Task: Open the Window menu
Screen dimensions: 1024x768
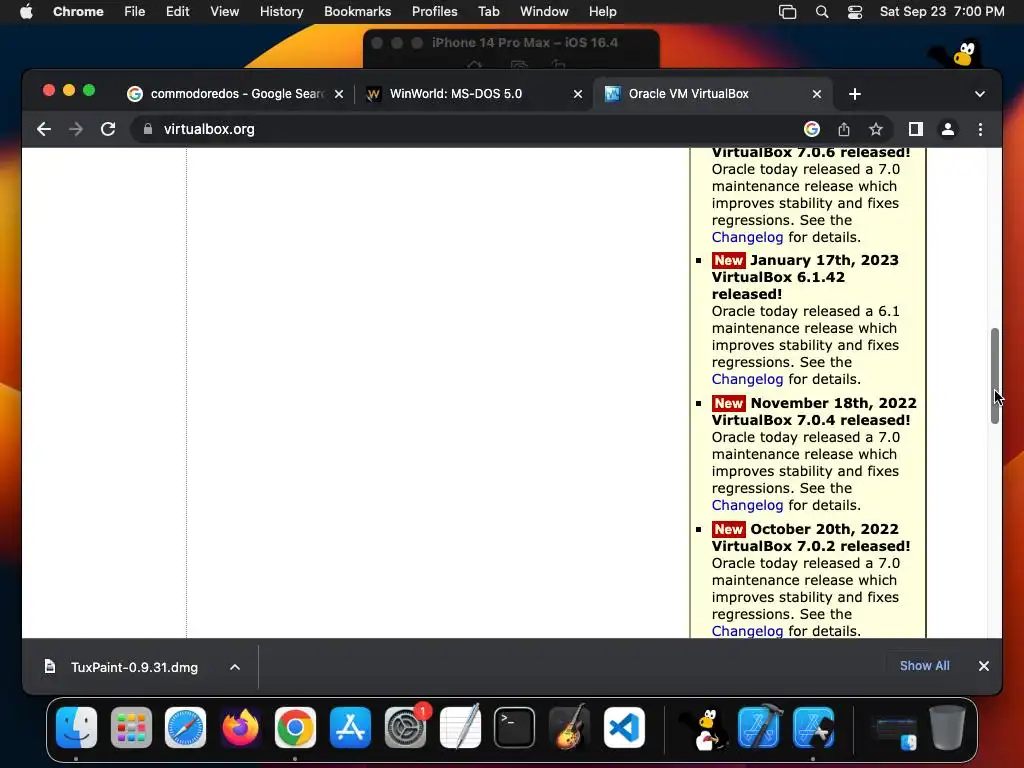Action: pyautogui.click(x=544, y=12)
